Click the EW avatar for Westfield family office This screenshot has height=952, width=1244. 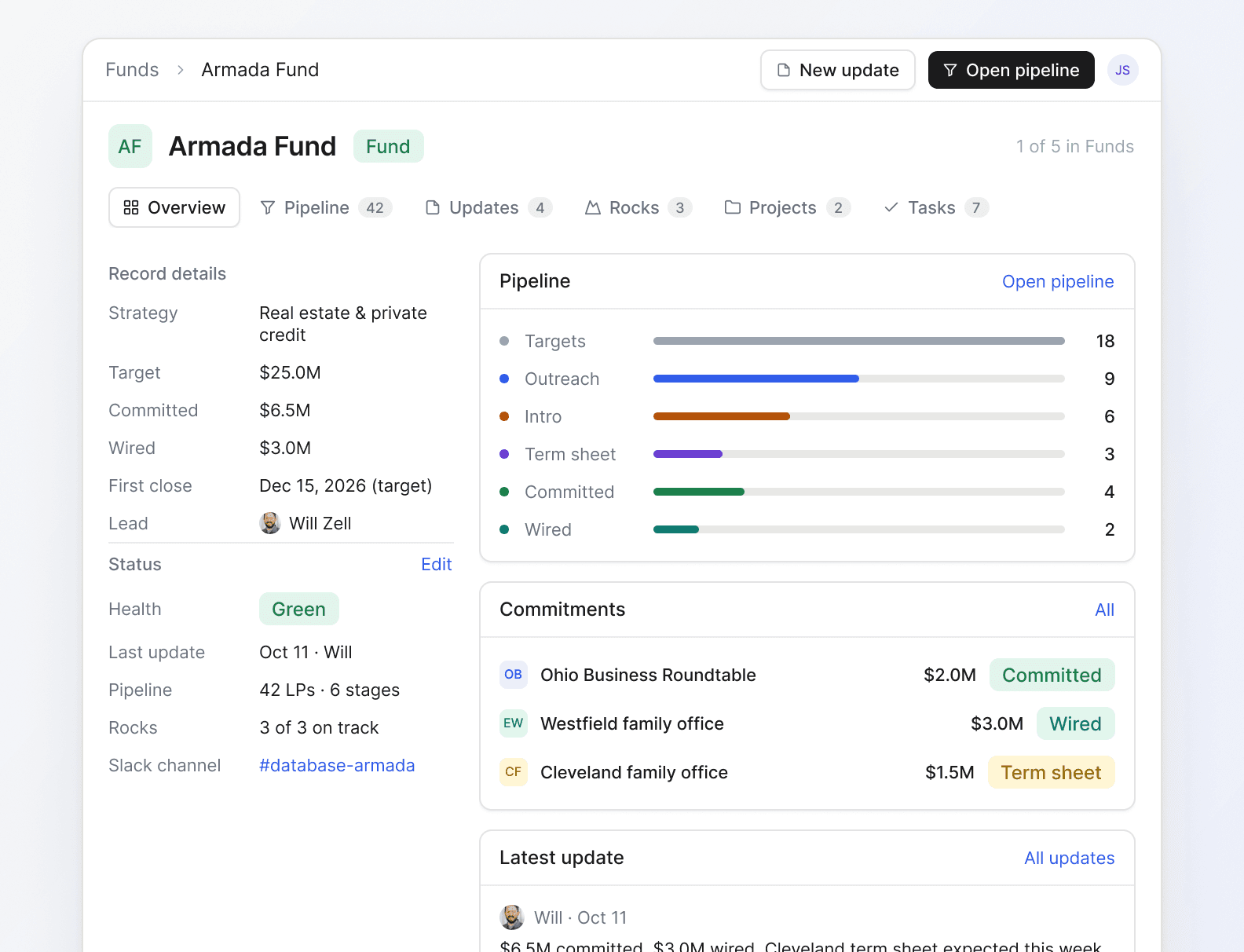click(514, 723)
